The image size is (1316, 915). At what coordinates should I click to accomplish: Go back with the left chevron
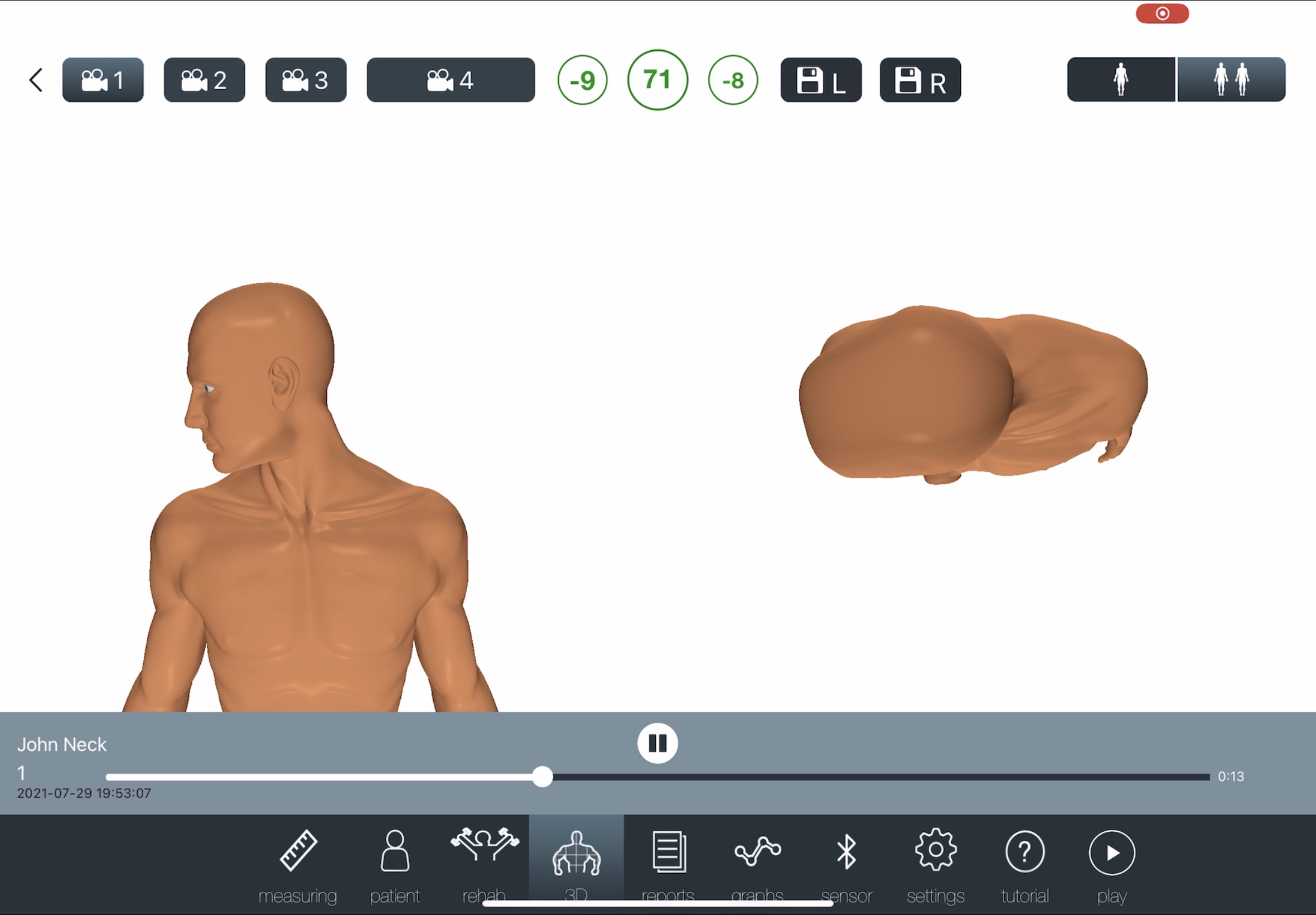point(36,80)
